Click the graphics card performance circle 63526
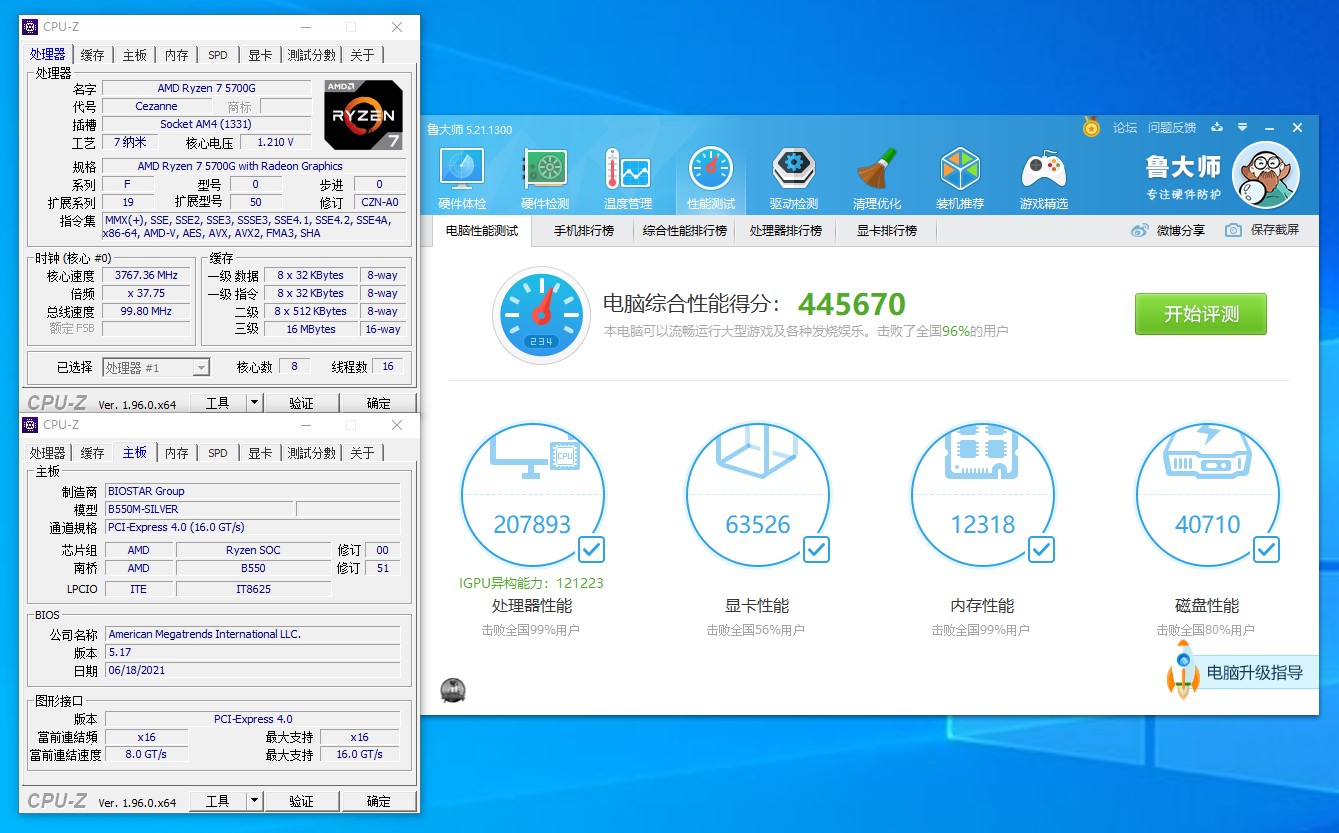The height and width of the screenshot is (833, 1339). point(758,495)
